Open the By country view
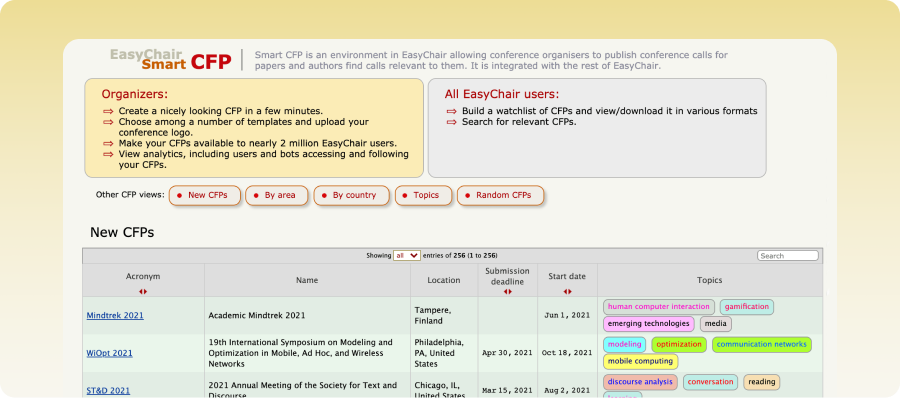 (351, 195)
